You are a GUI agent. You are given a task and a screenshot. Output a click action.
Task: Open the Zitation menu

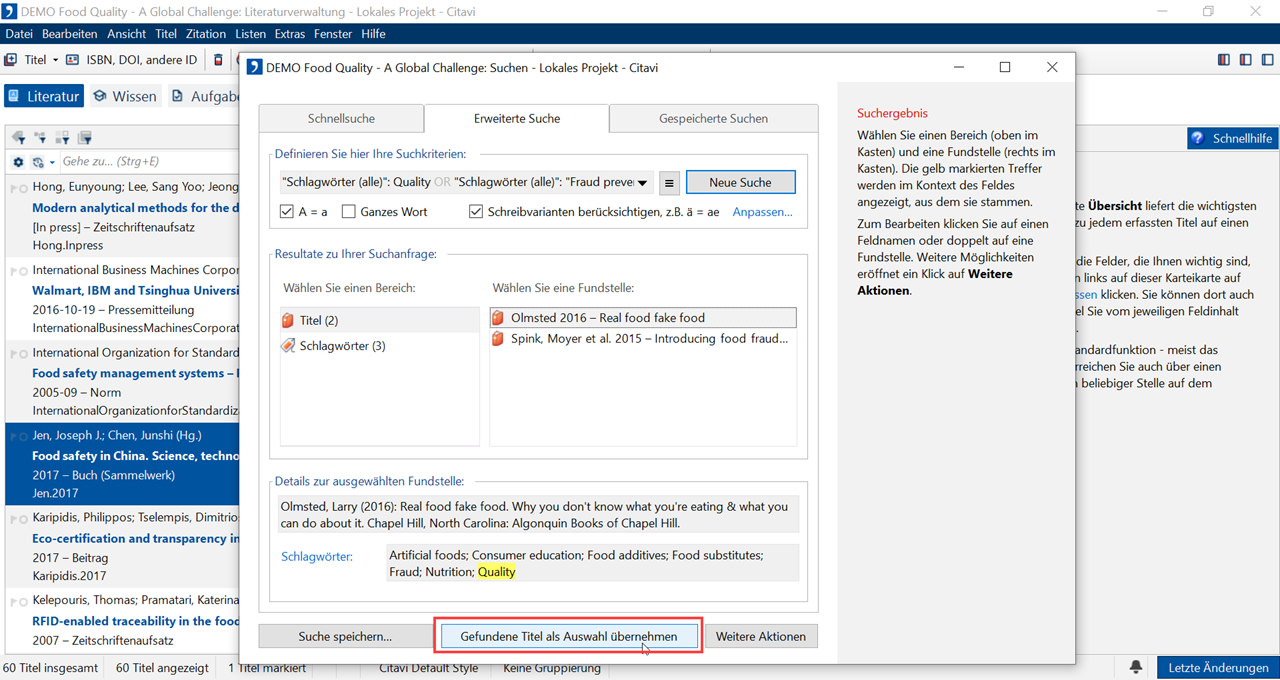tap(206, 34)
